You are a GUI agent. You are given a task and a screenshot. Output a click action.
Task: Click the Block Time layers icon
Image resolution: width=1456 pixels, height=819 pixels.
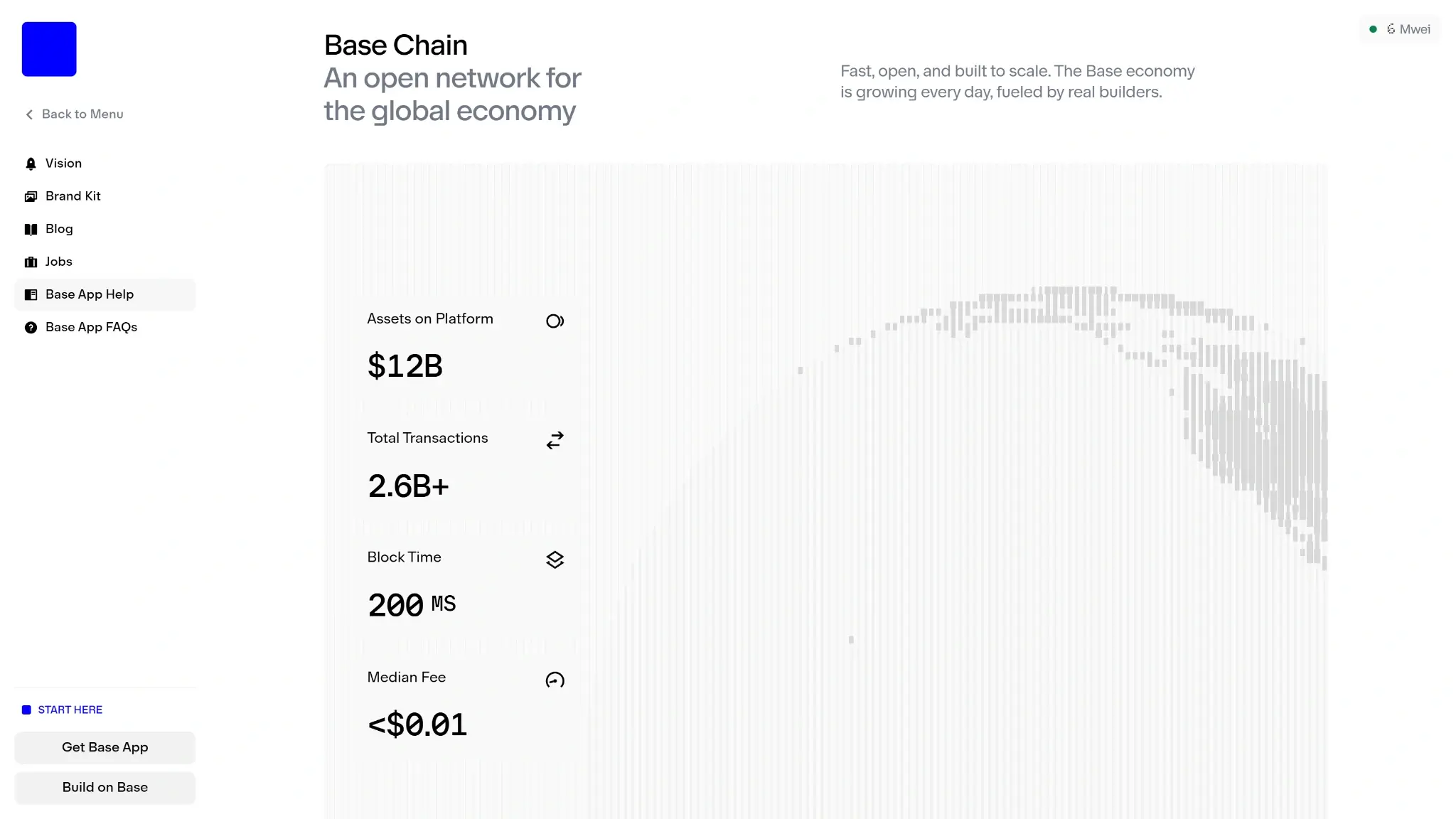pyautogui.click(x=555, y=560)
